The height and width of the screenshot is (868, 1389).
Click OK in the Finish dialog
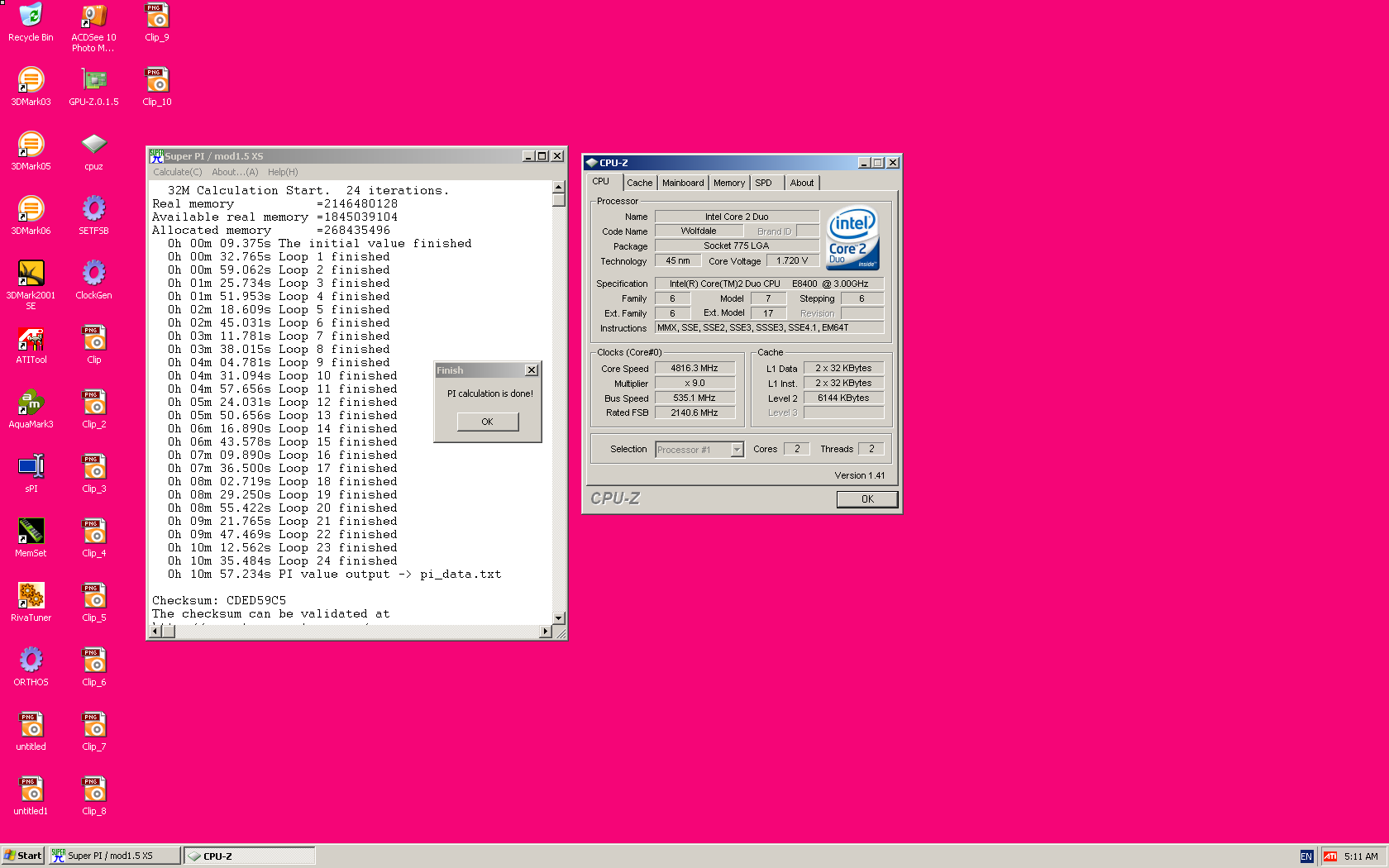click(x=488, y=422)
